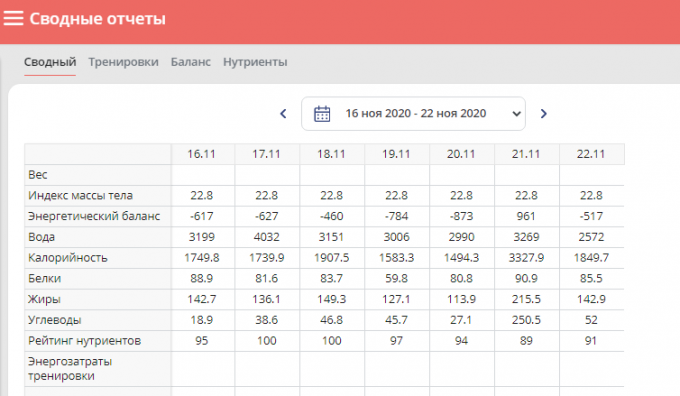Click calorie value 3327.9
Viewport: 680px width, 396px height.
[526, 258]
